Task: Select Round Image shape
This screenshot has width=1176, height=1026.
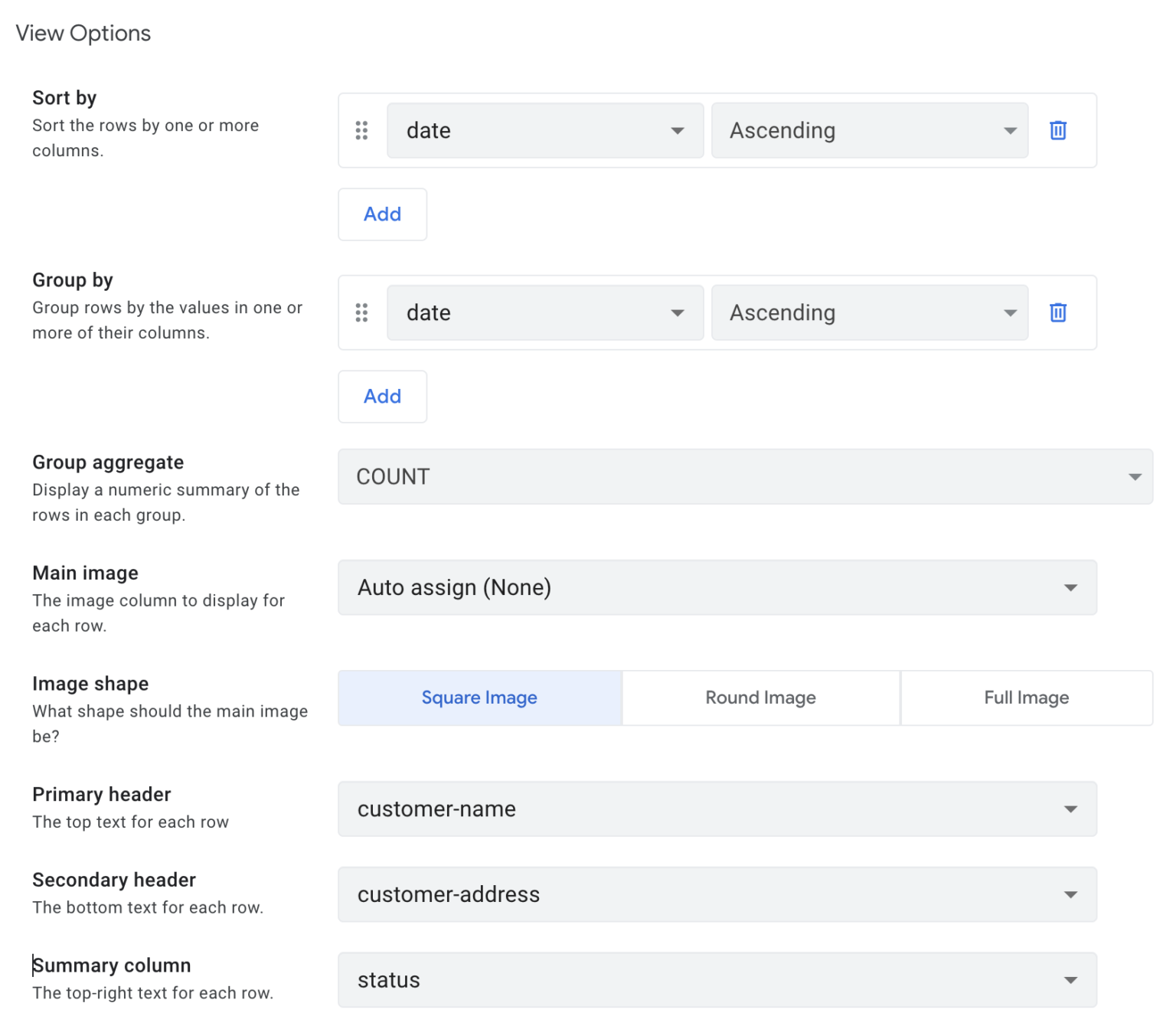Action: pyautogui.click(x=760, y=698)
